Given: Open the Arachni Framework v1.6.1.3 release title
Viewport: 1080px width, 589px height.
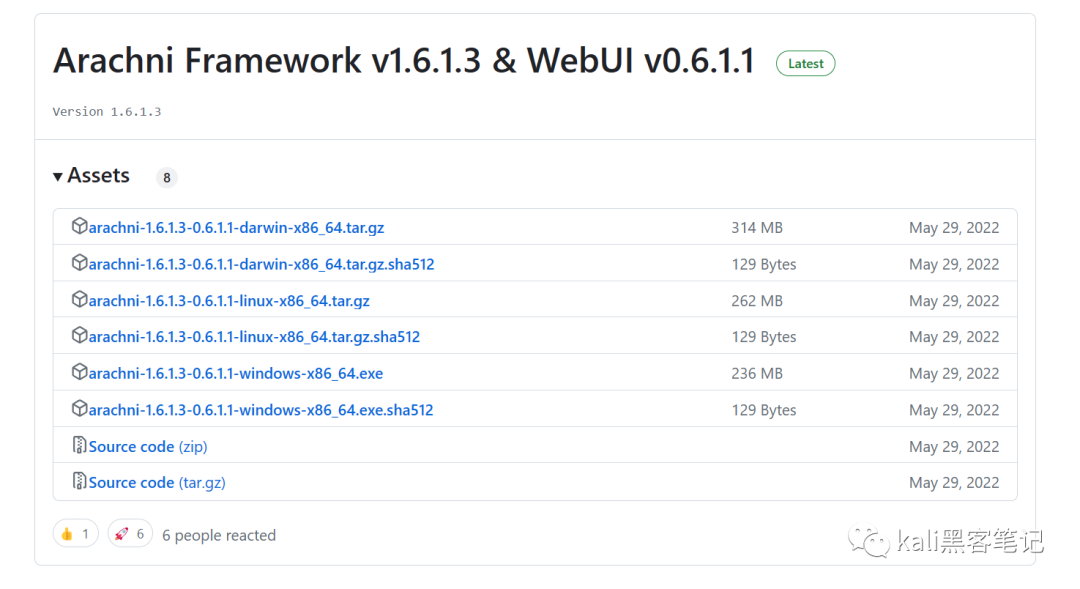Looking at the screenshot, I should pyautogui.click(x=404, y=61).
